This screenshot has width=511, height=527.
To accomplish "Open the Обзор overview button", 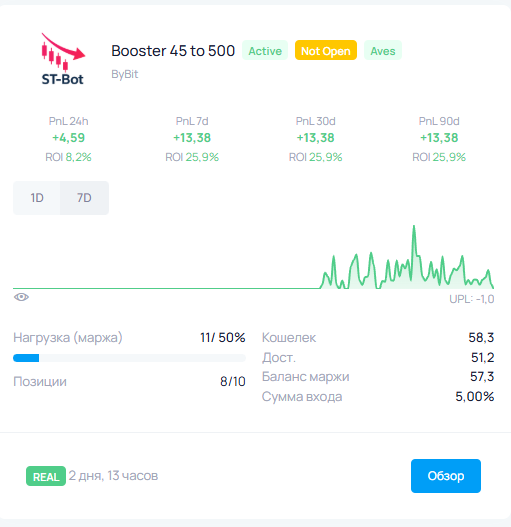I will point(446,476).
